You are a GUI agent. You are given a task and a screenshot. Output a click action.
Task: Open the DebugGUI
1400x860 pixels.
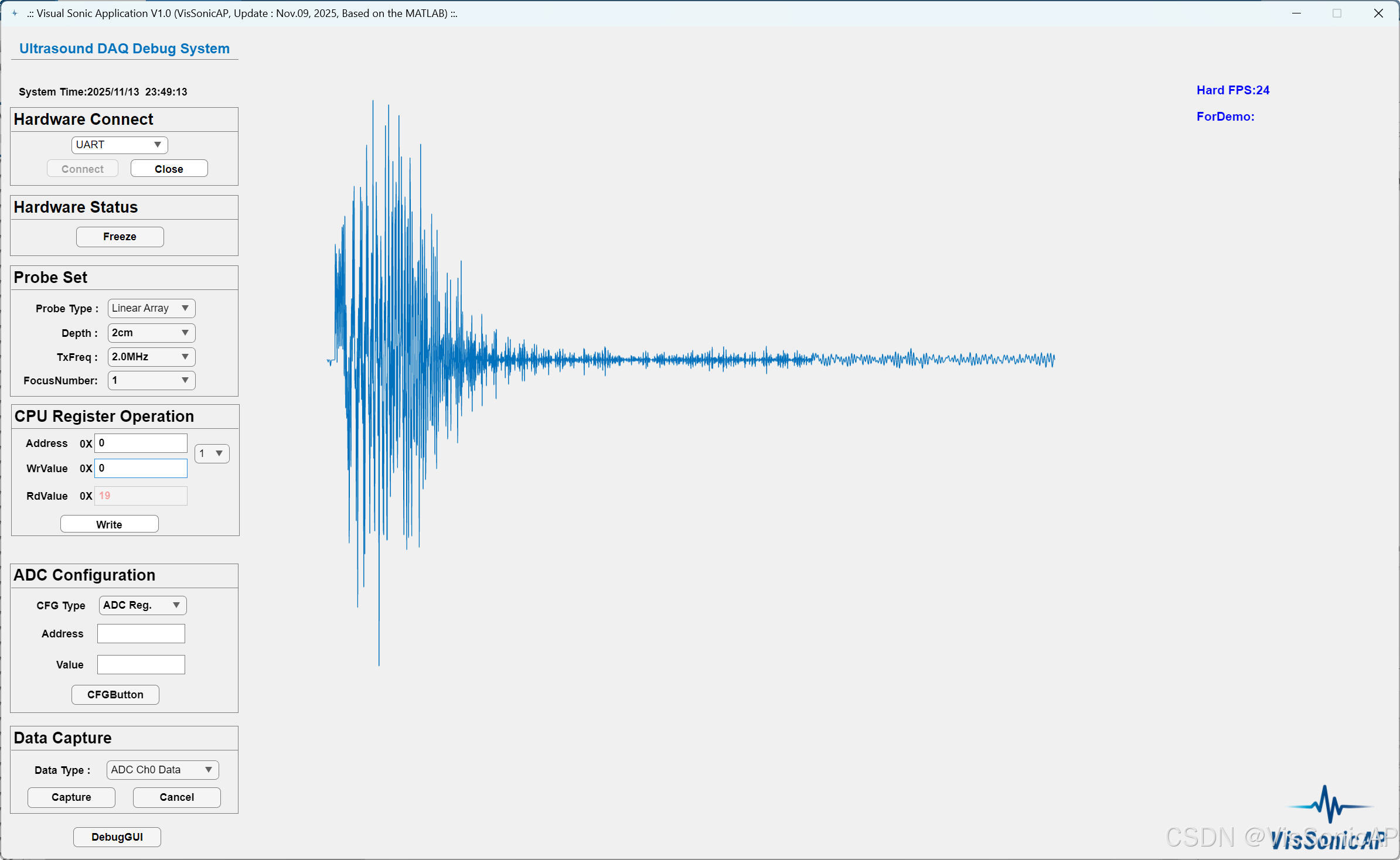[x=117, y=837]
